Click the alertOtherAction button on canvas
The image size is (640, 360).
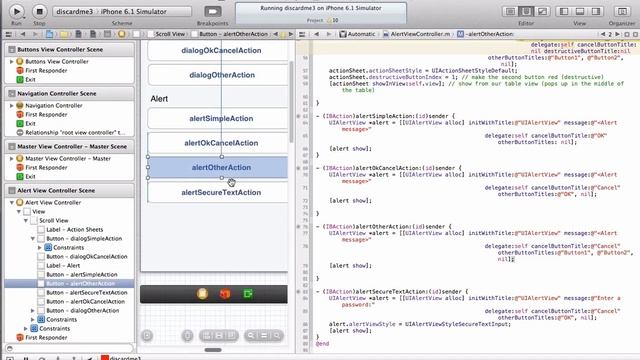218,168
